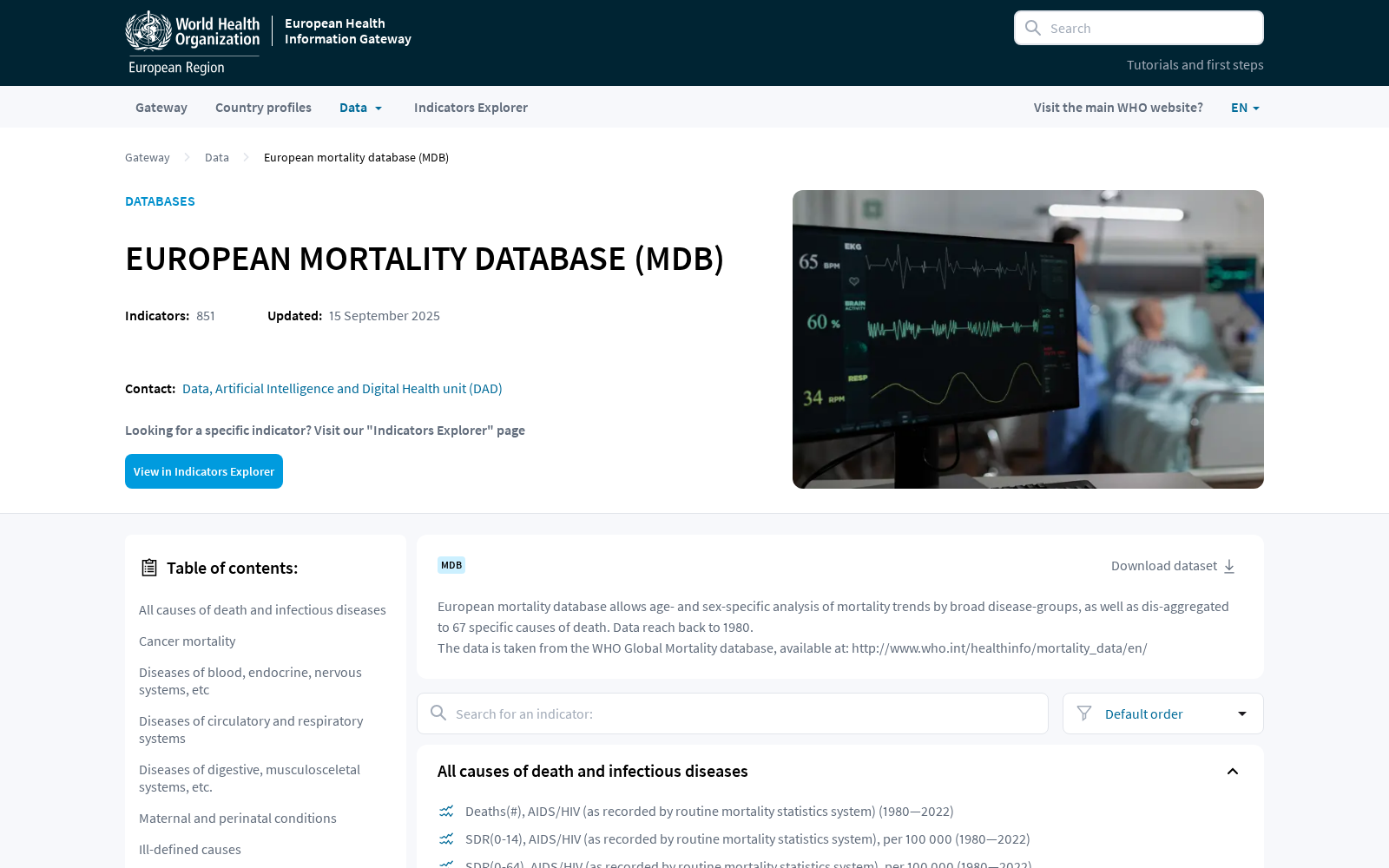Collapse All causes of death section
Image resolution: width=1389 pixels, height=868 pixels.
tap(1233, 772)
